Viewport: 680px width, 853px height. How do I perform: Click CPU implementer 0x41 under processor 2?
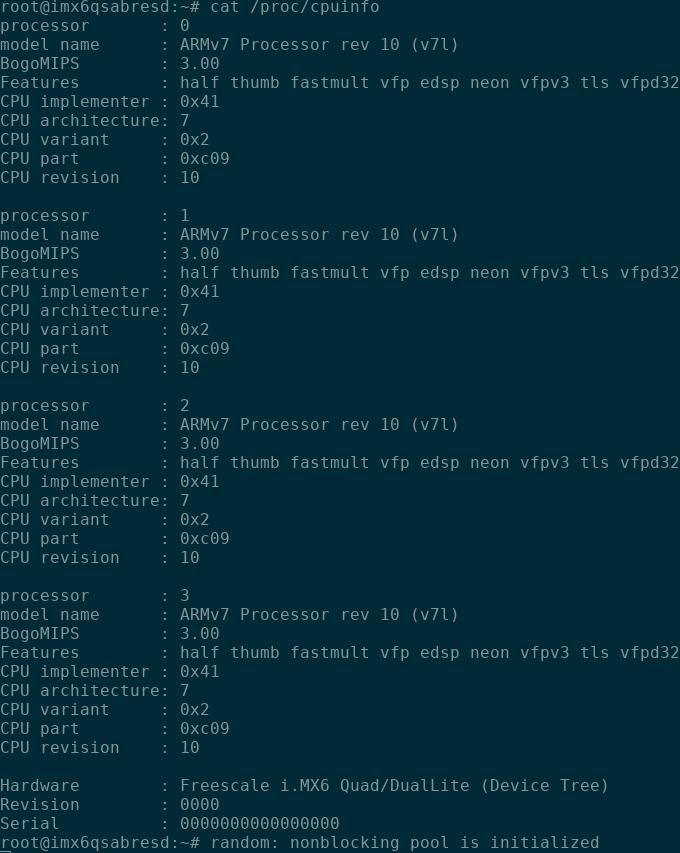[199, 482]
